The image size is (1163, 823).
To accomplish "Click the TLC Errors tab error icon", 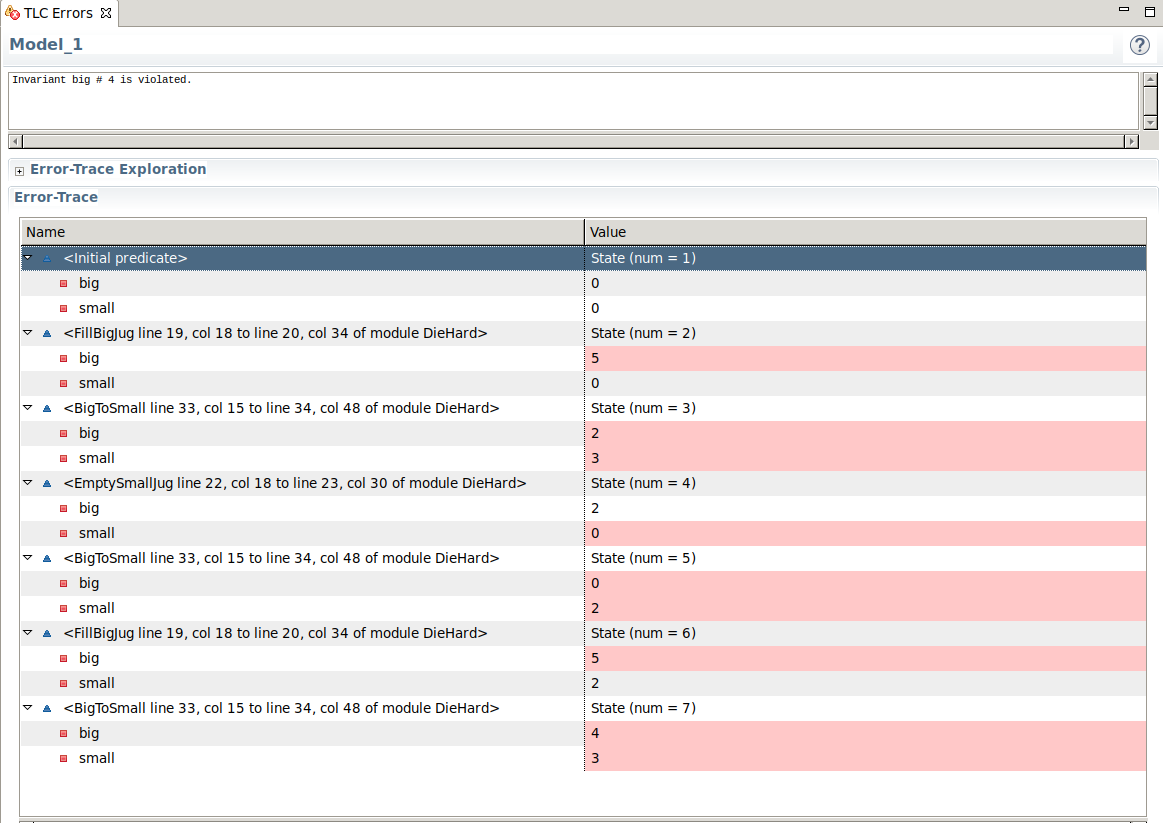I will pyautogui.click(x=12, y=13).
